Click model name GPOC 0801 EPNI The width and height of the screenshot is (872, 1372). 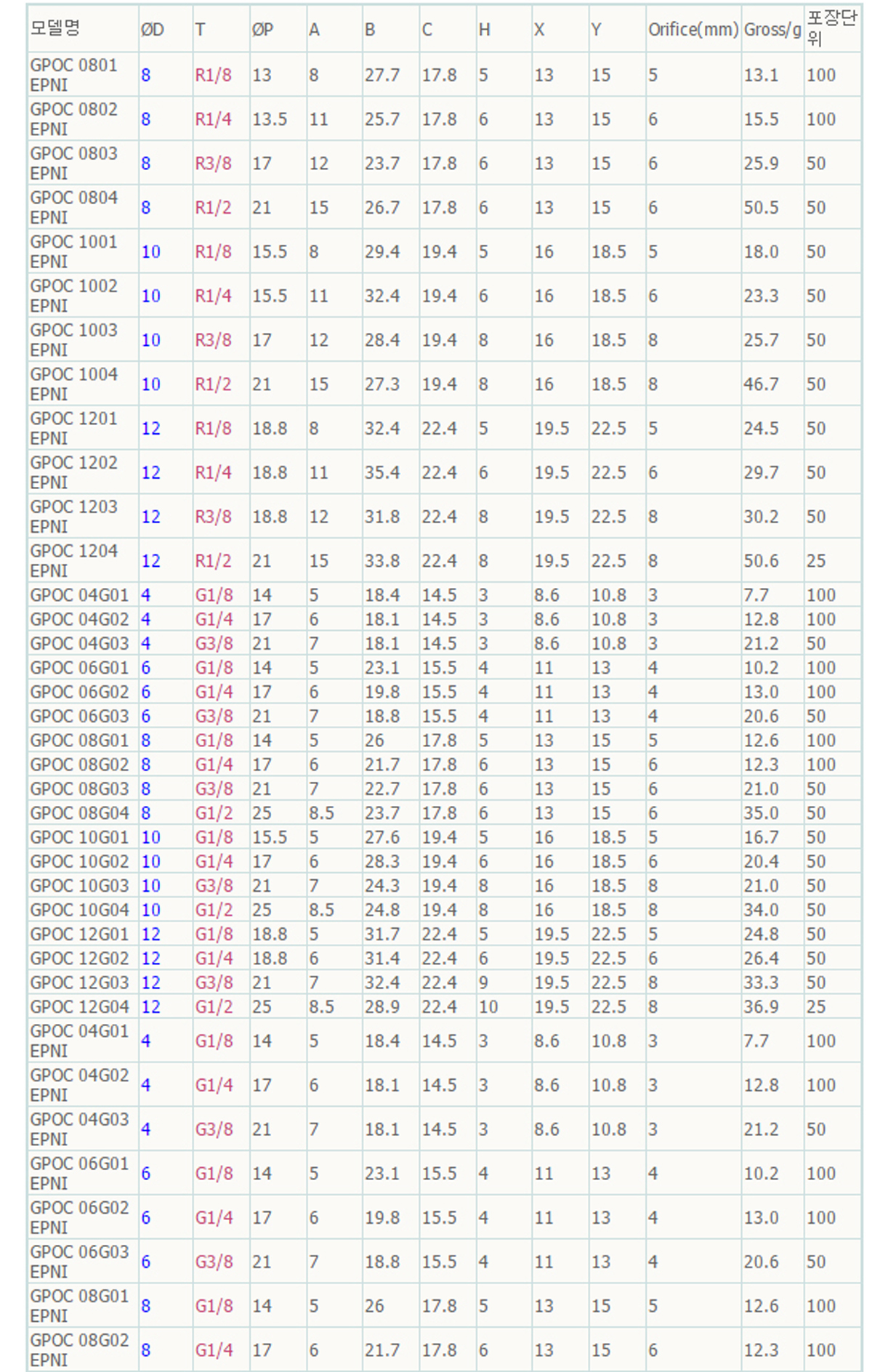(73, 75)
